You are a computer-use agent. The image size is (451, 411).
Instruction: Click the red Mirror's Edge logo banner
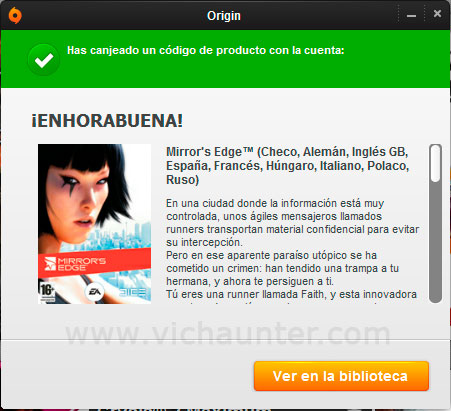tap(94, 263)
